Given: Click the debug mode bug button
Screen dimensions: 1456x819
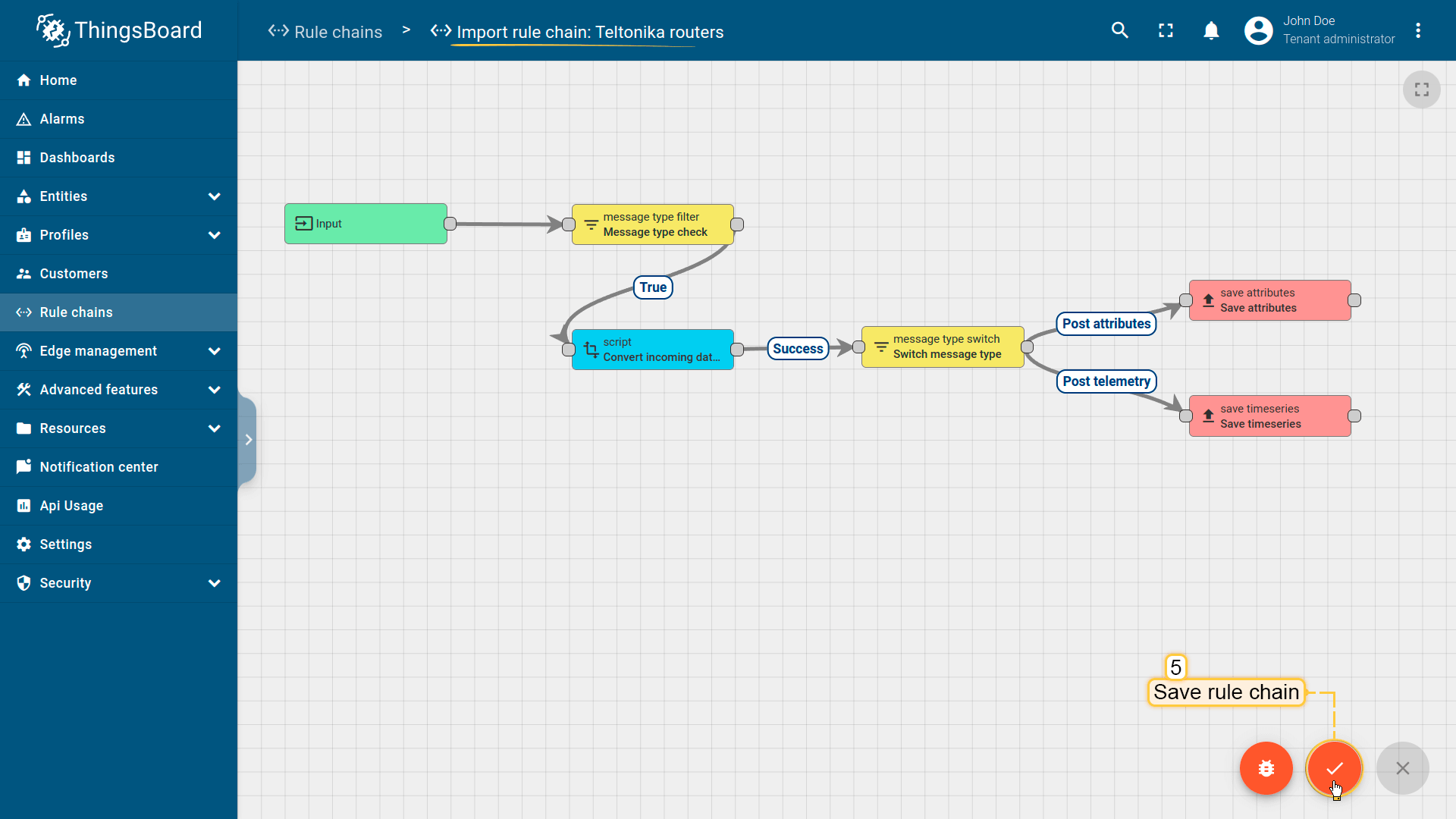Looking at the screenshot, I should [x=1266, y=768].
